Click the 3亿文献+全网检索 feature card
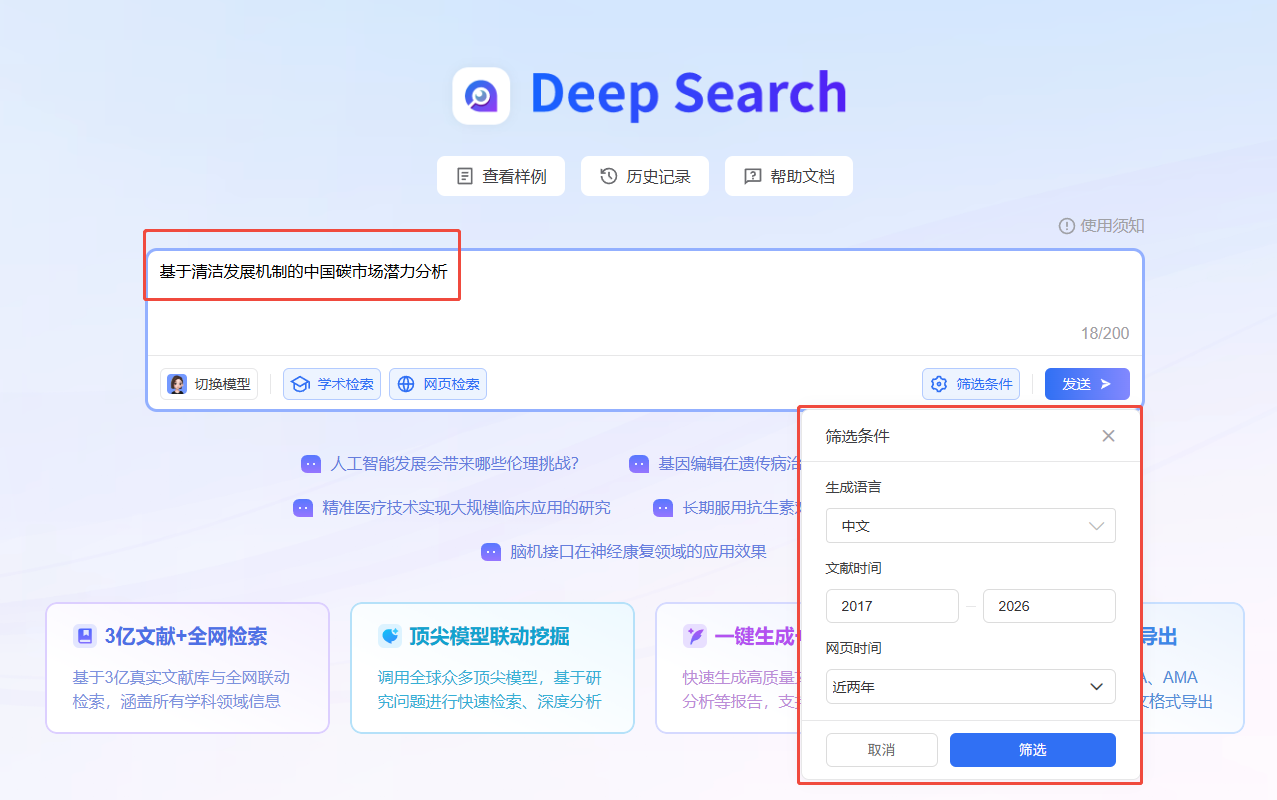1277x800 pixels. (188, 668)
